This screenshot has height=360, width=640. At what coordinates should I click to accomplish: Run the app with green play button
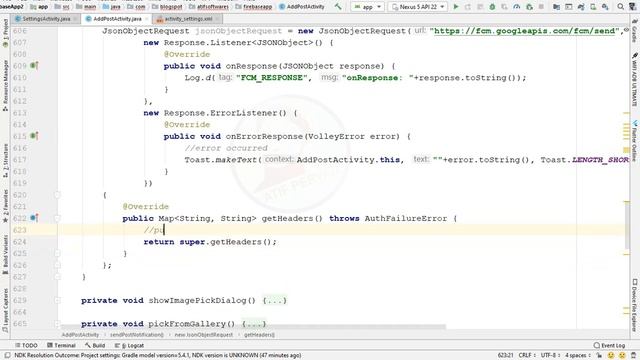456,7
